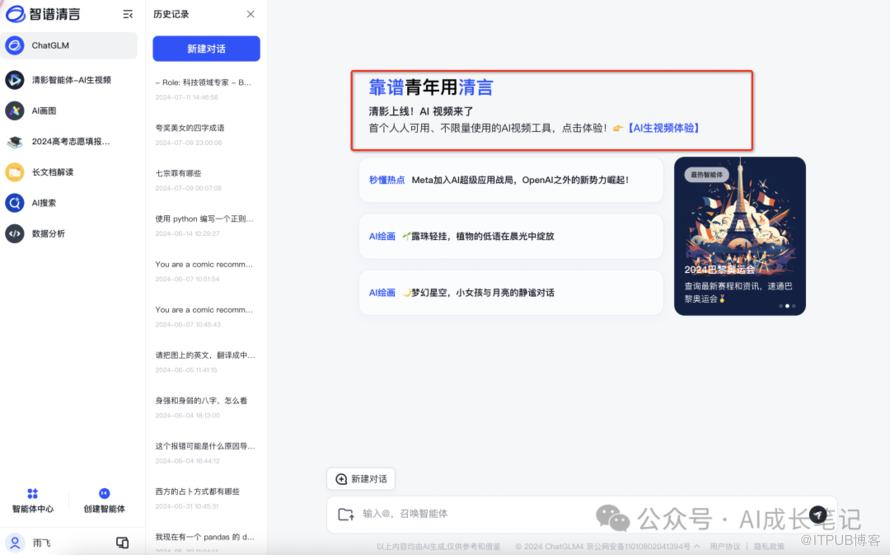Click the 【AI生视频体验】 link
The width and height of the screenshot is (890, 555).
[663, 128]
